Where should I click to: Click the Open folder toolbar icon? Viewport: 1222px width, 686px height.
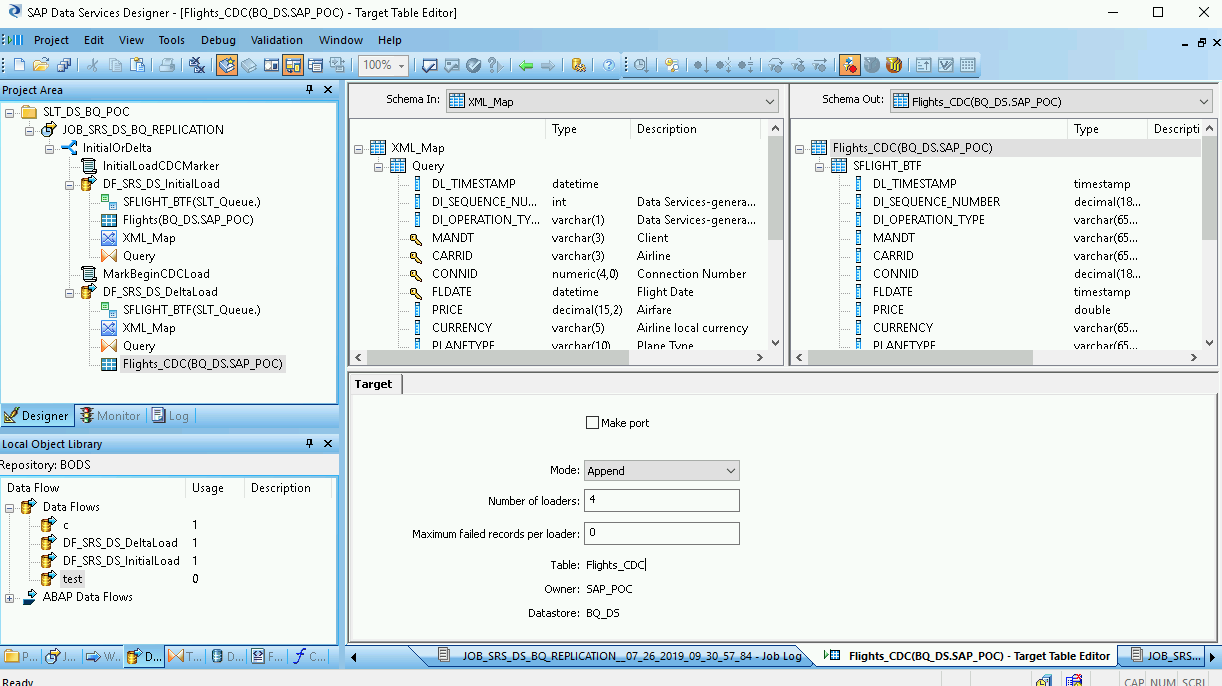click(x=41, y=65)
